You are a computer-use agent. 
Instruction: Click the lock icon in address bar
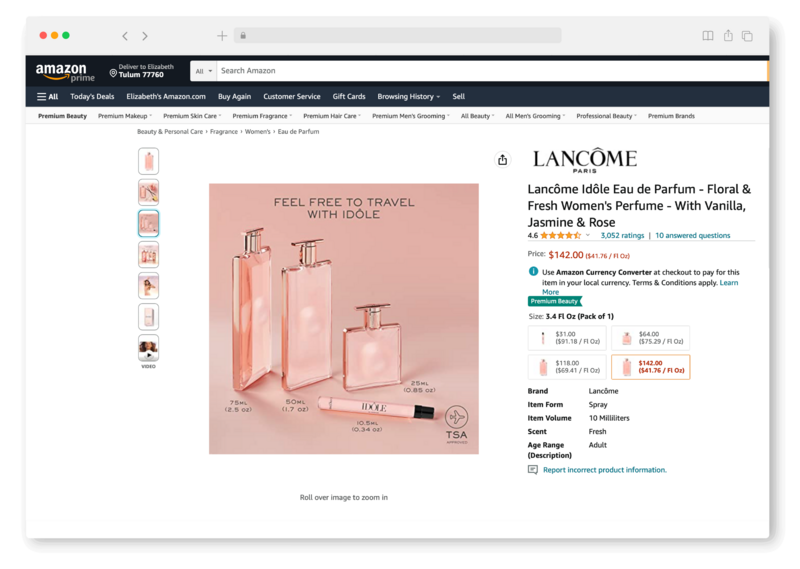(x=243, y=36)
